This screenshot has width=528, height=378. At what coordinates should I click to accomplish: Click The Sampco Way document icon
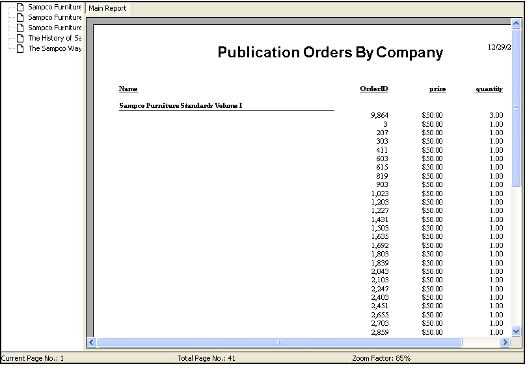21,48
